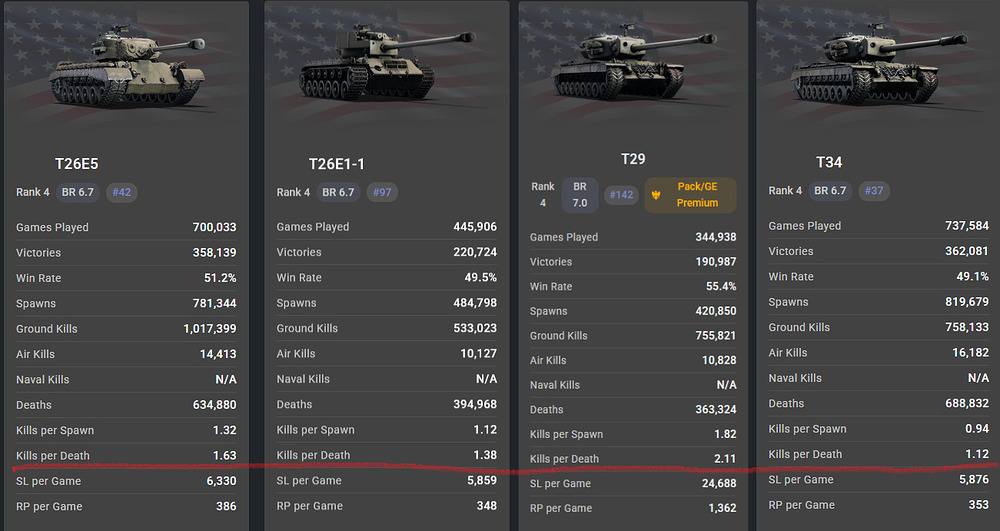Click the BR 6.7 badge on T34
The image size is (1000, 531).
click(830, 191)
